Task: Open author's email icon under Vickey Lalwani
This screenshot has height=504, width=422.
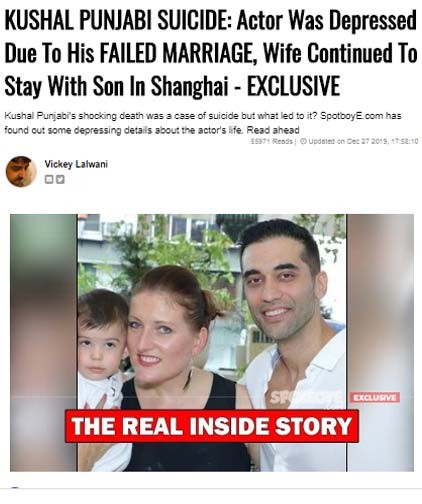Action: (49, 179)
